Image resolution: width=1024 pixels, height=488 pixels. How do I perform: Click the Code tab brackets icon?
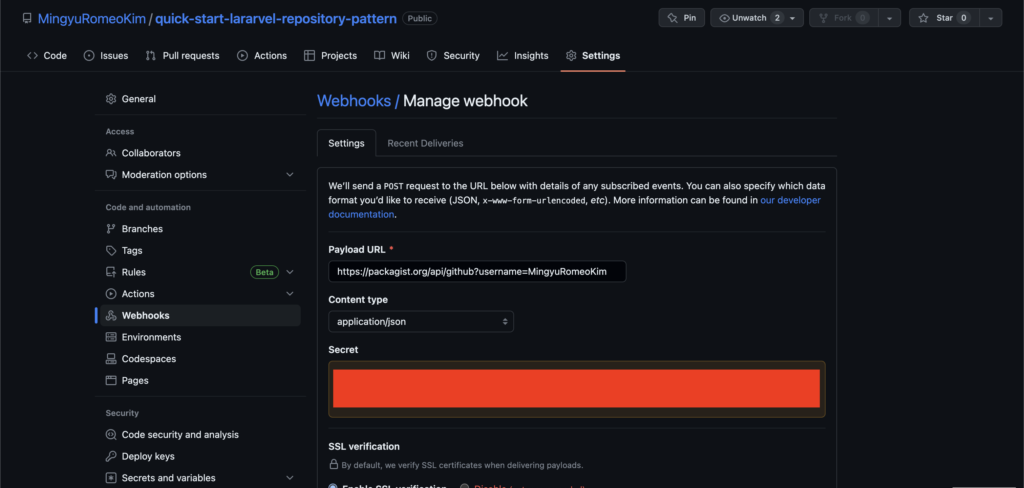click(x=32, y=56)
